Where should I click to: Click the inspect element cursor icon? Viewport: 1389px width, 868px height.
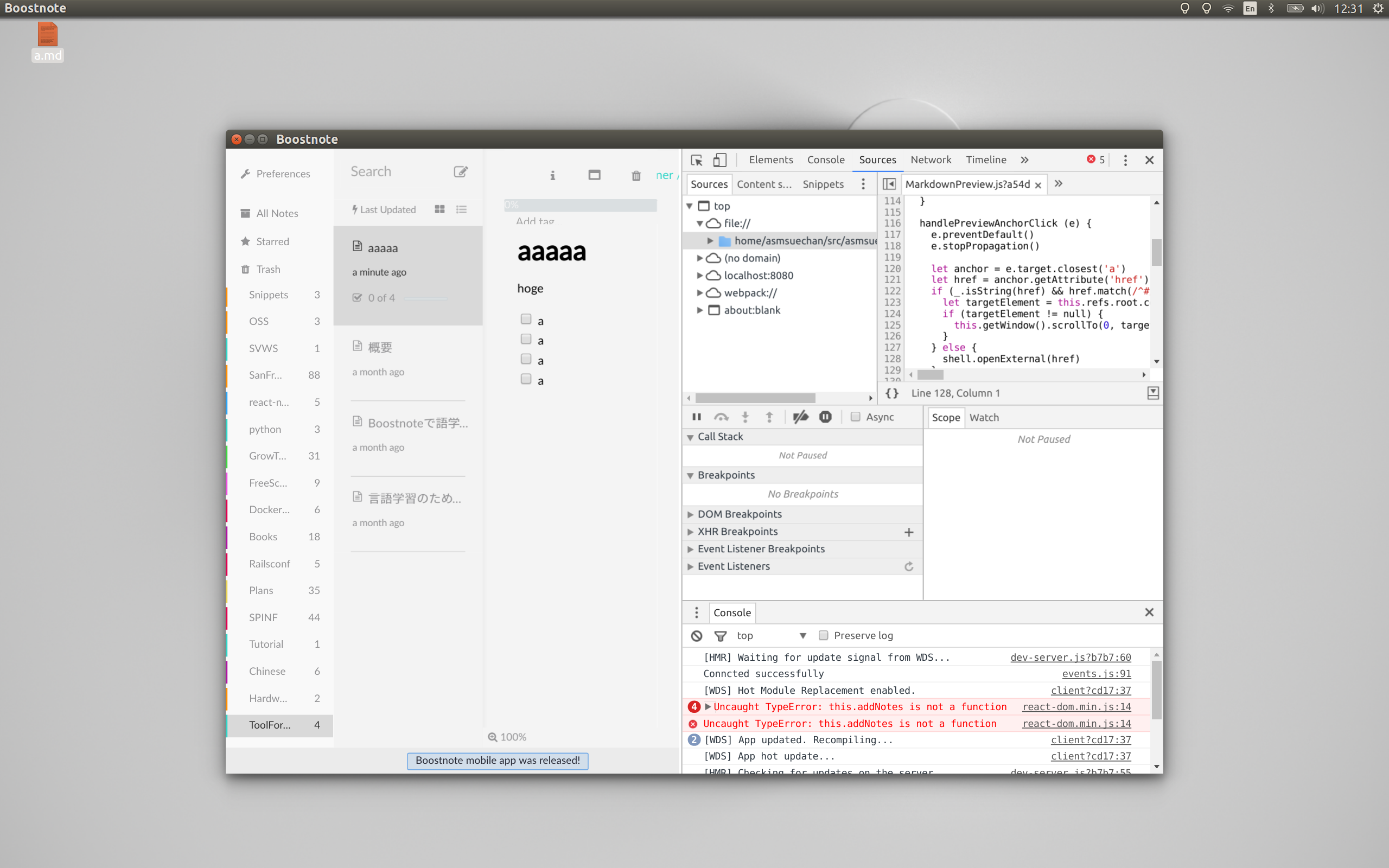pos(696,160)
